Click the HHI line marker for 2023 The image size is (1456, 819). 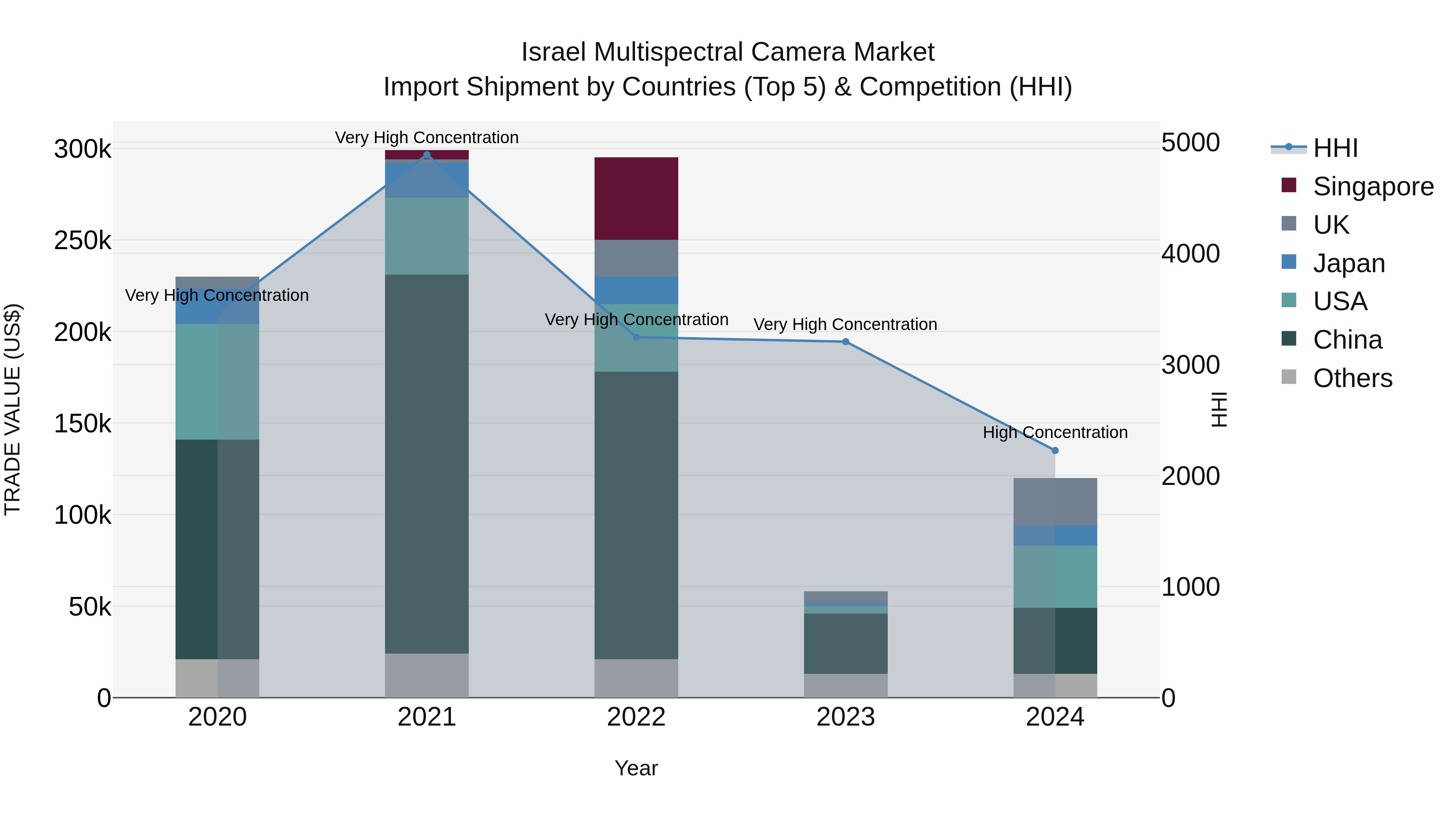(846, 341)
